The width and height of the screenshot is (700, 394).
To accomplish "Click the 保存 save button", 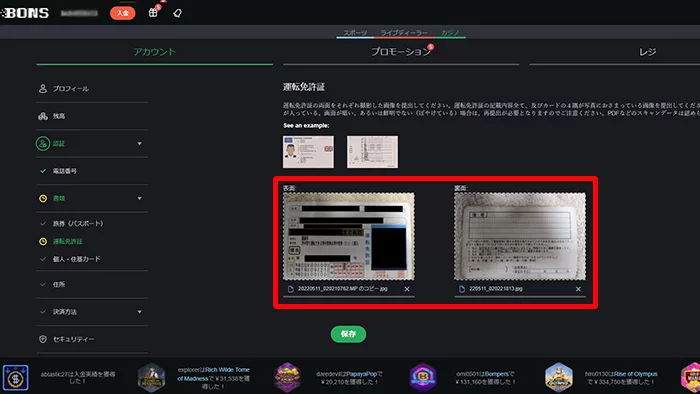I will click(348, 334).
